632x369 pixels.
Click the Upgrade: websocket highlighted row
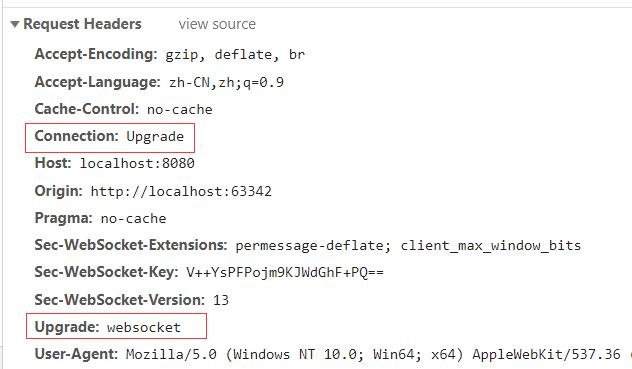click(x=116, y=326)
